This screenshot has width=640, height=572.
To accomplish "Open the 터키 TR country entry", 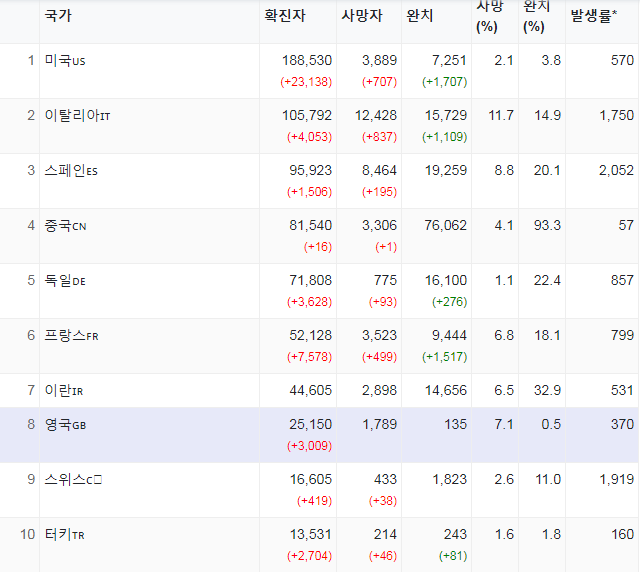I will pos(64,534).
